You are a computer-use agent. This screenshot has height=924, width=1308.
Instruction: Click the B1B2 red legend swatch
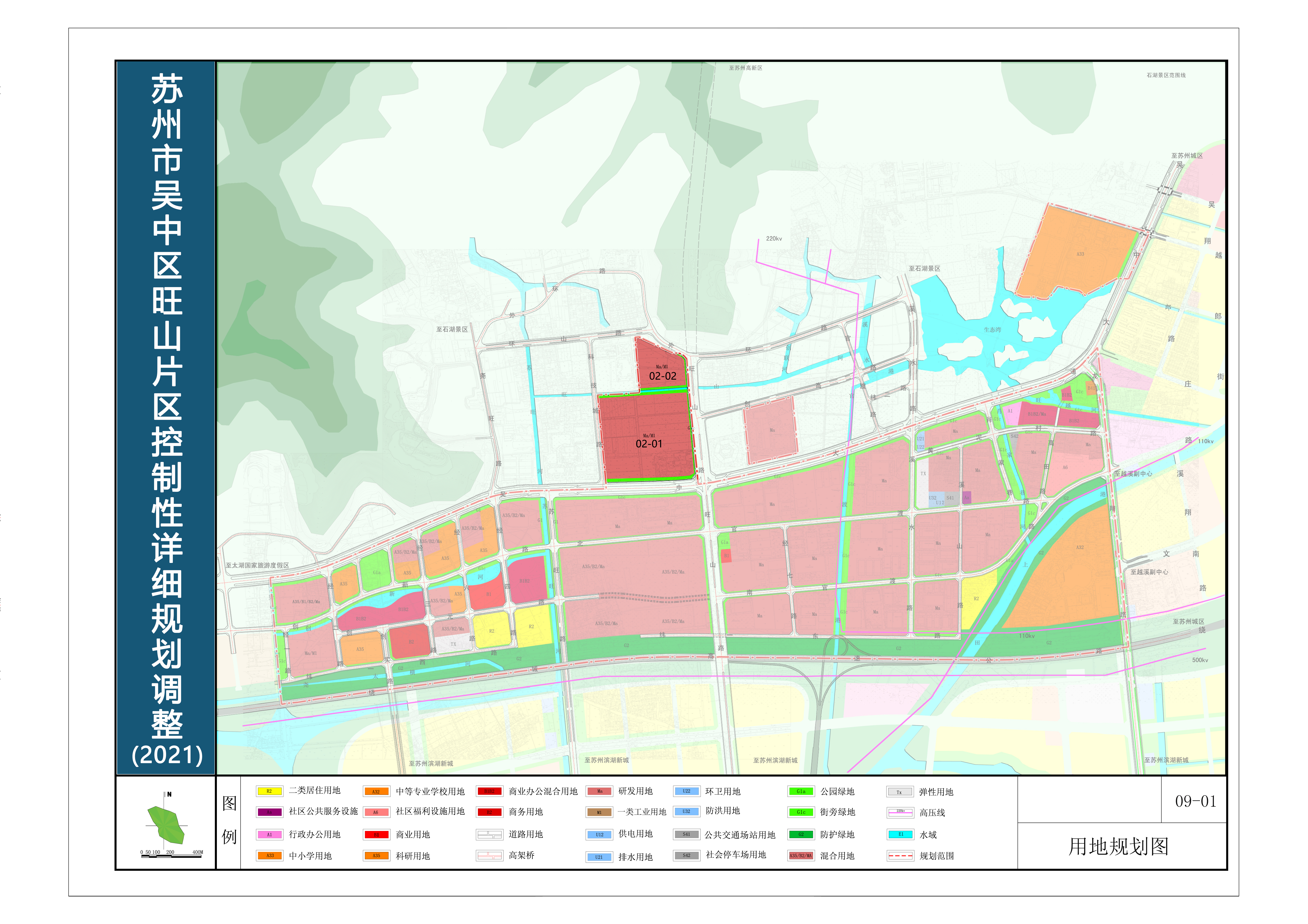[489, 791]
